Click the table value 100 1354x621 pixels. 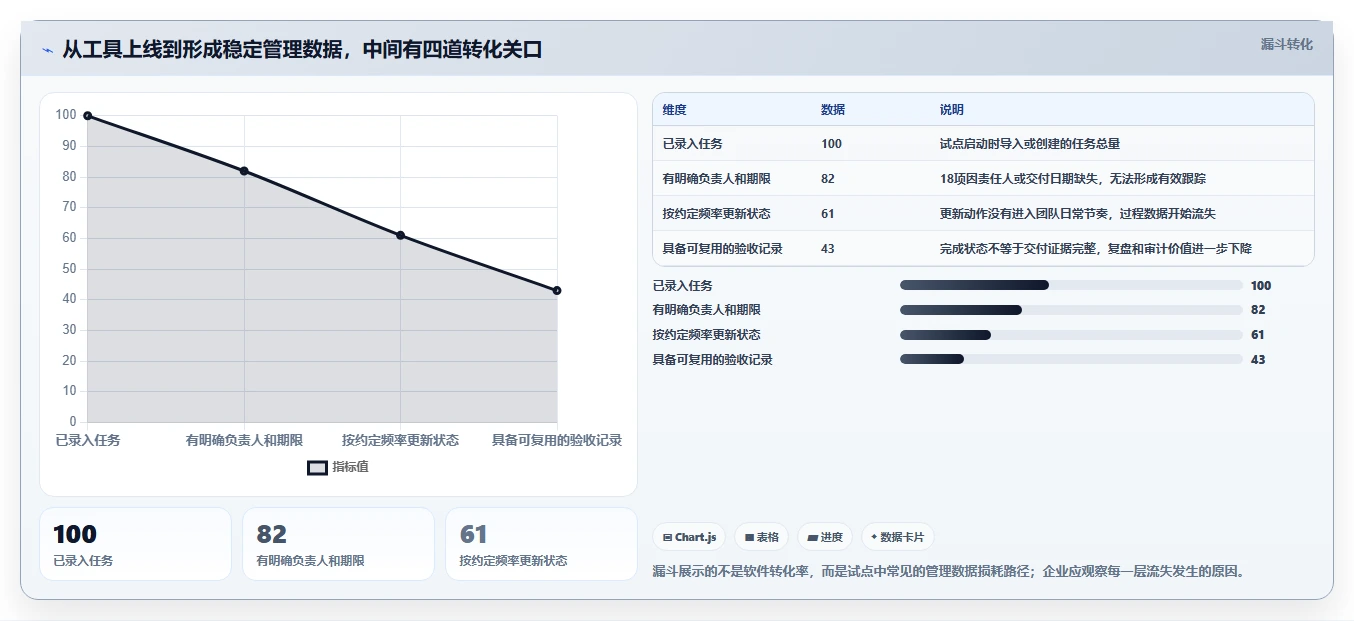point(831,144)
